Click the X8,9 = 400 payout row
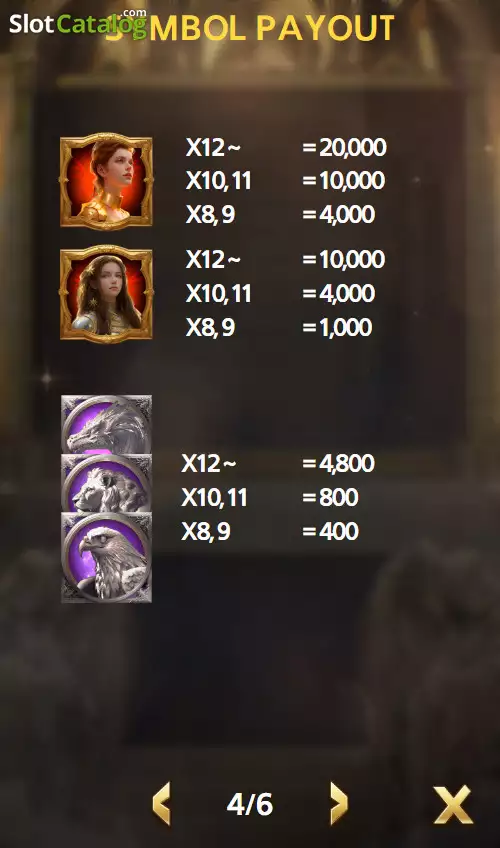This screenshot has height=848, width=500. [x=270, y=532]
